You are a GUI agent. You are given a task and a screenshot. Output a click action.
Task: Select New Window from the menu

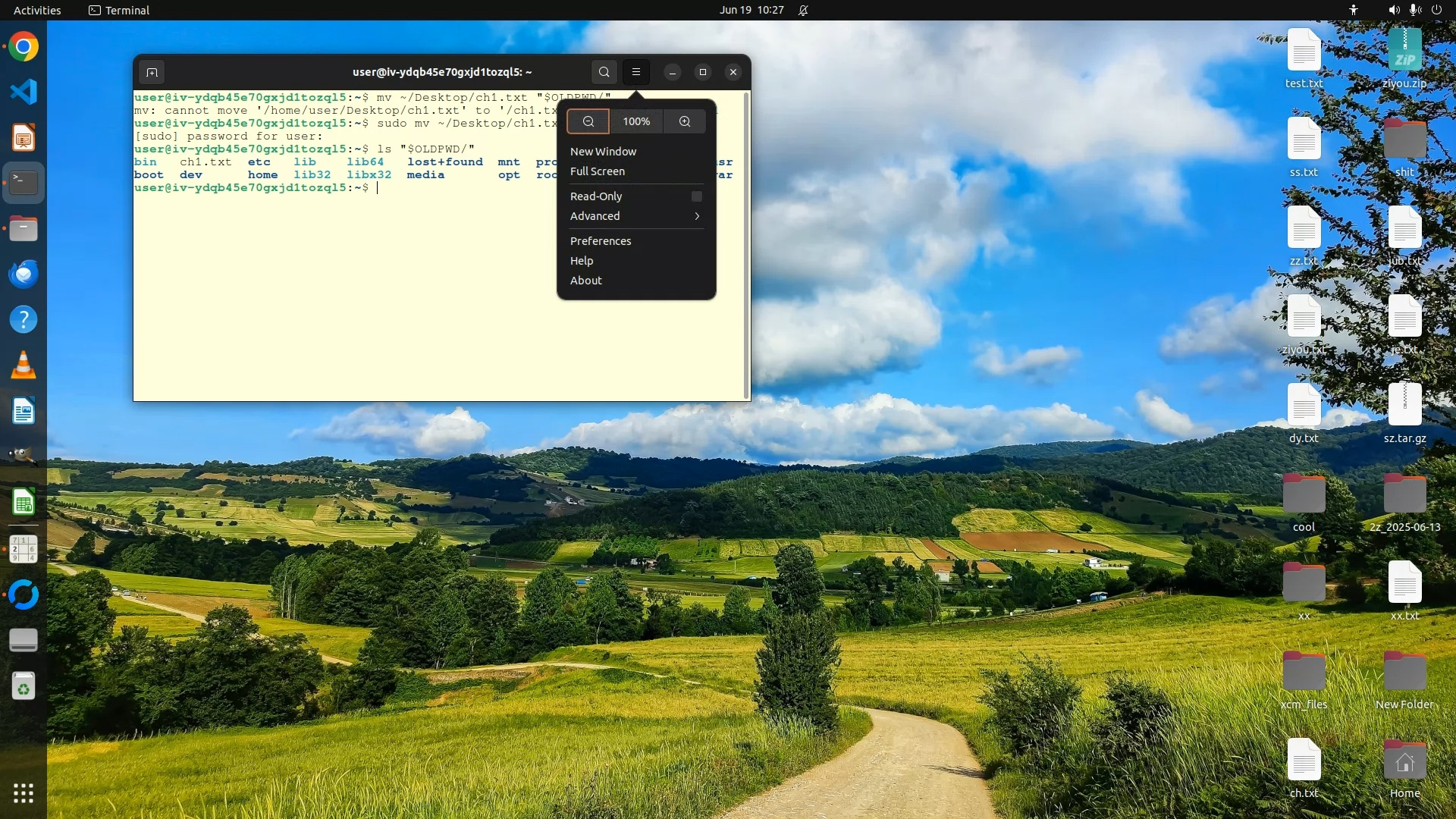(x=603, y=152)
